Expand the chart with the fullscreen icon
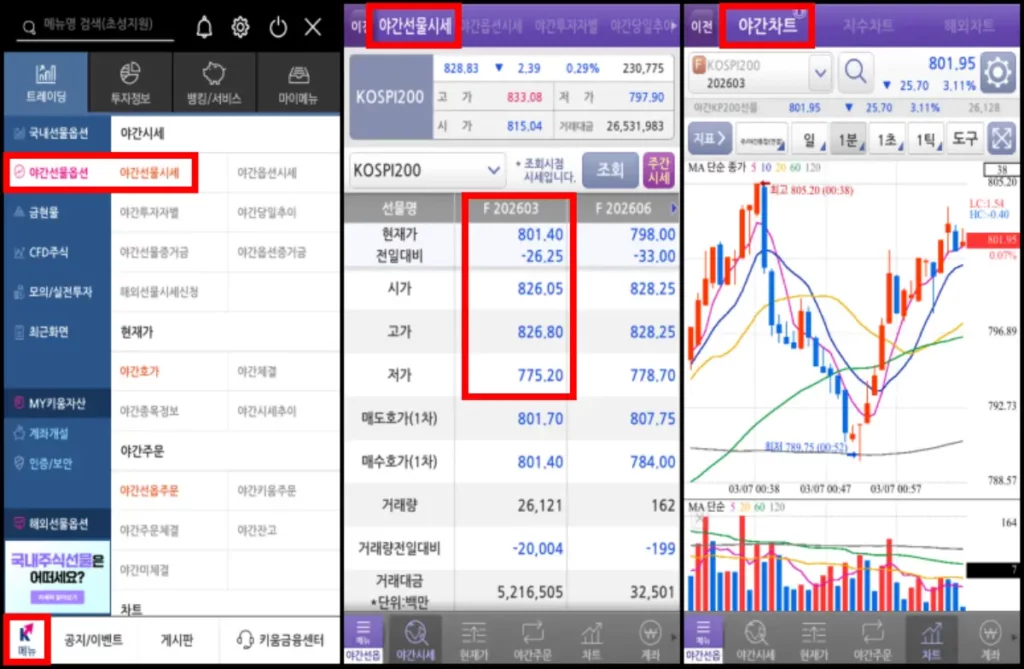This screenshot has height=669, width=1024. [x=1002, y=140]
